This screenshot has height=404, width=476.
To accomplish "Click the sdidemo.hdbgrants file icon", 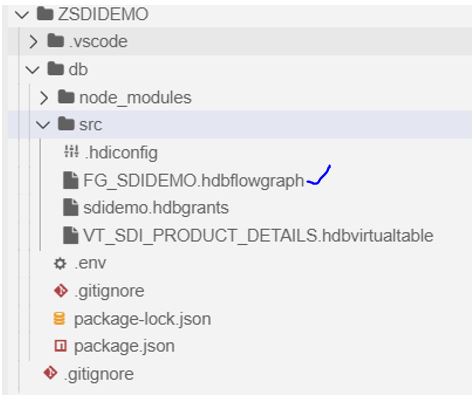I will (x=71, y=207).
